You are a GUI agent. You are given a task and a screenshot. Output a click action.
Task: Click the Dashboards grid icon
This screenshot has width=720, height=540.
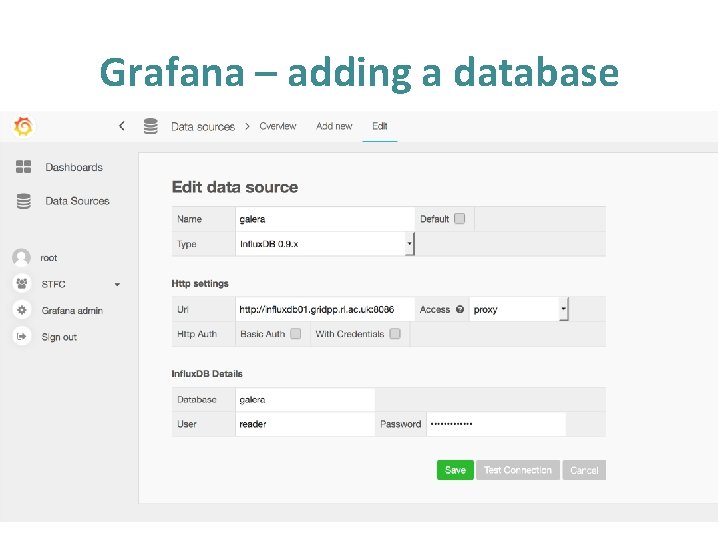[x=23, y=167]
